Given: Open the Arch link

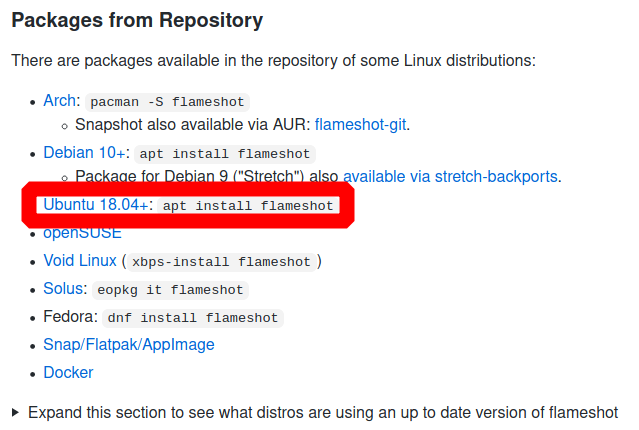Looking at the screenshot, I should coord(59,101).
